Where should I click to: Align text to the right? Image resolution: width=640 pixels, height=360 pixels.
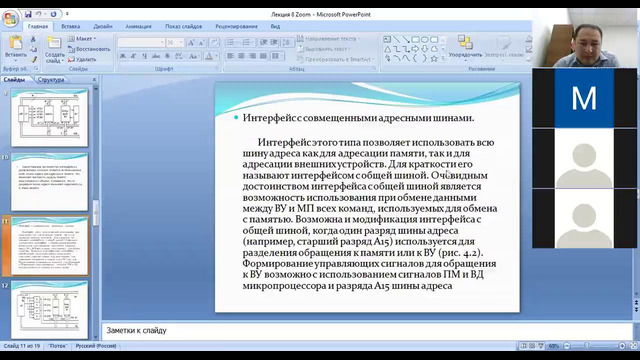pyautogui.click(x=253, y=56)
